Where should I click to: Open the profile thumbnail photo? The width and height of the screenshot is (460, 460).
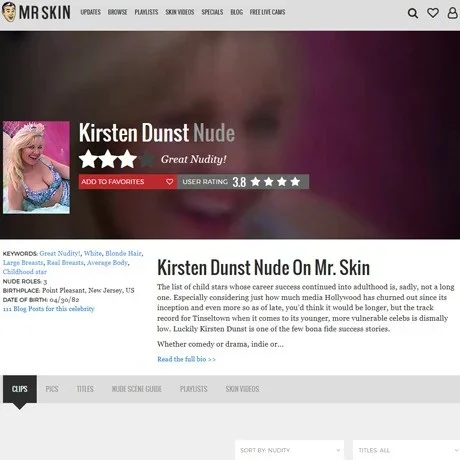pos(36,167)
